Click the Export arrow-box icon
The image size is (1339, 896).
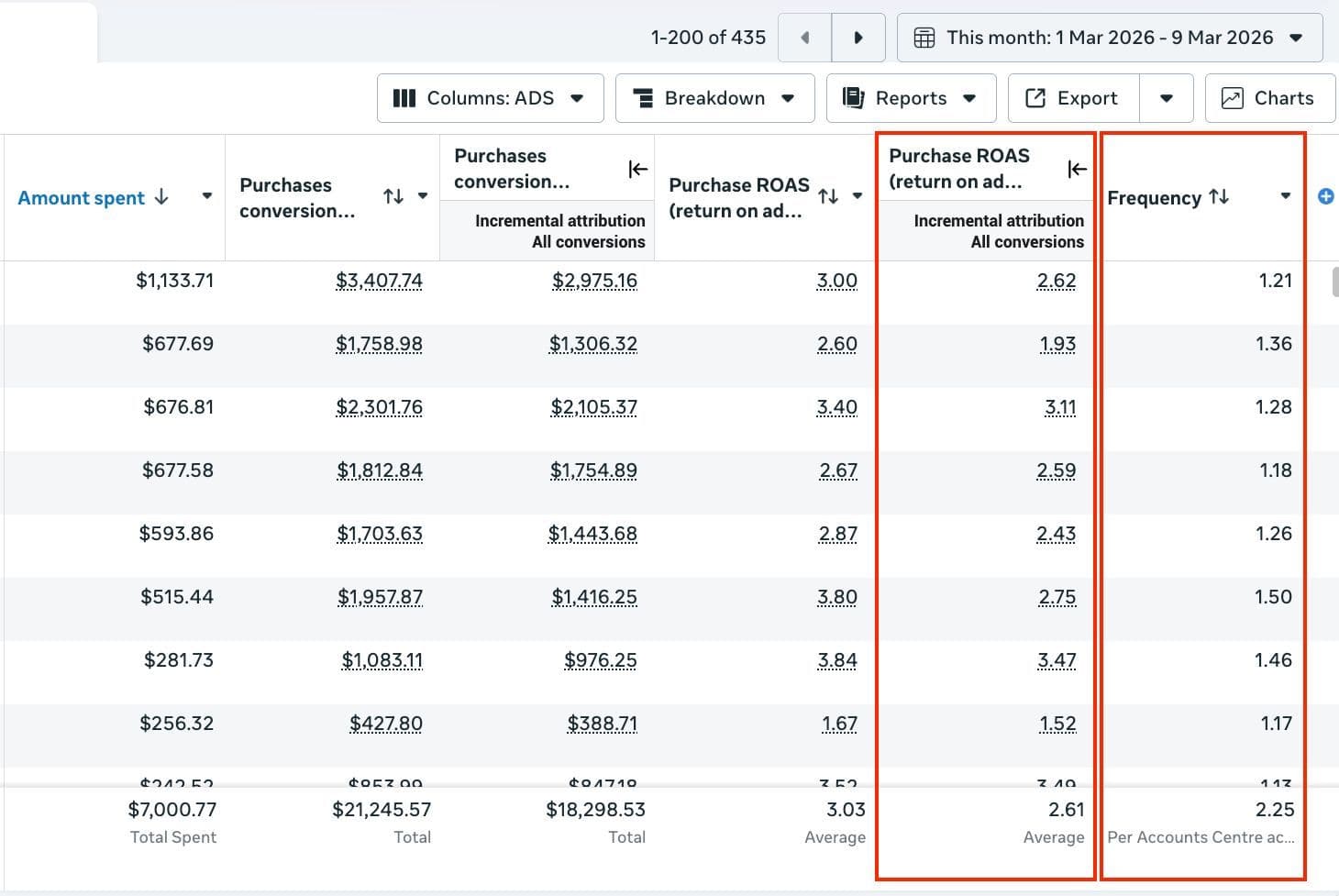coord(1035,97)
